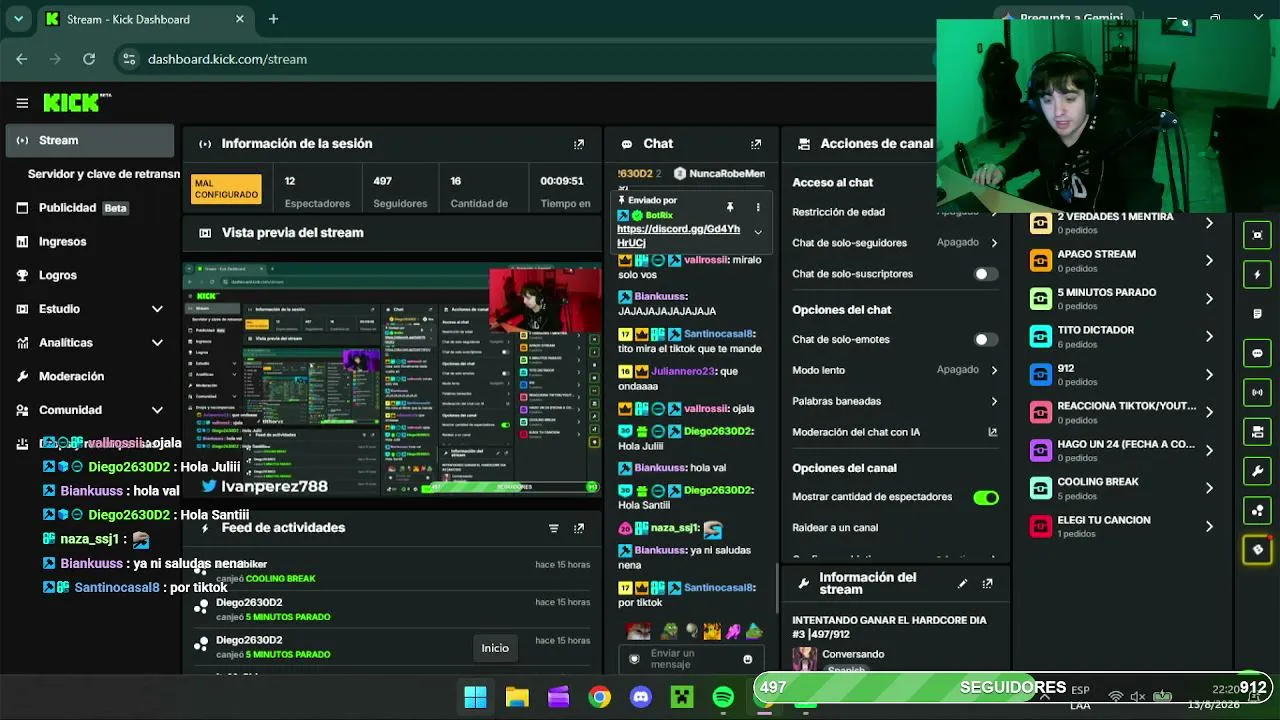Go back in browser history
Viewport: 1280px width, 720px height.
pyautogui.click(x=22, y=59)
